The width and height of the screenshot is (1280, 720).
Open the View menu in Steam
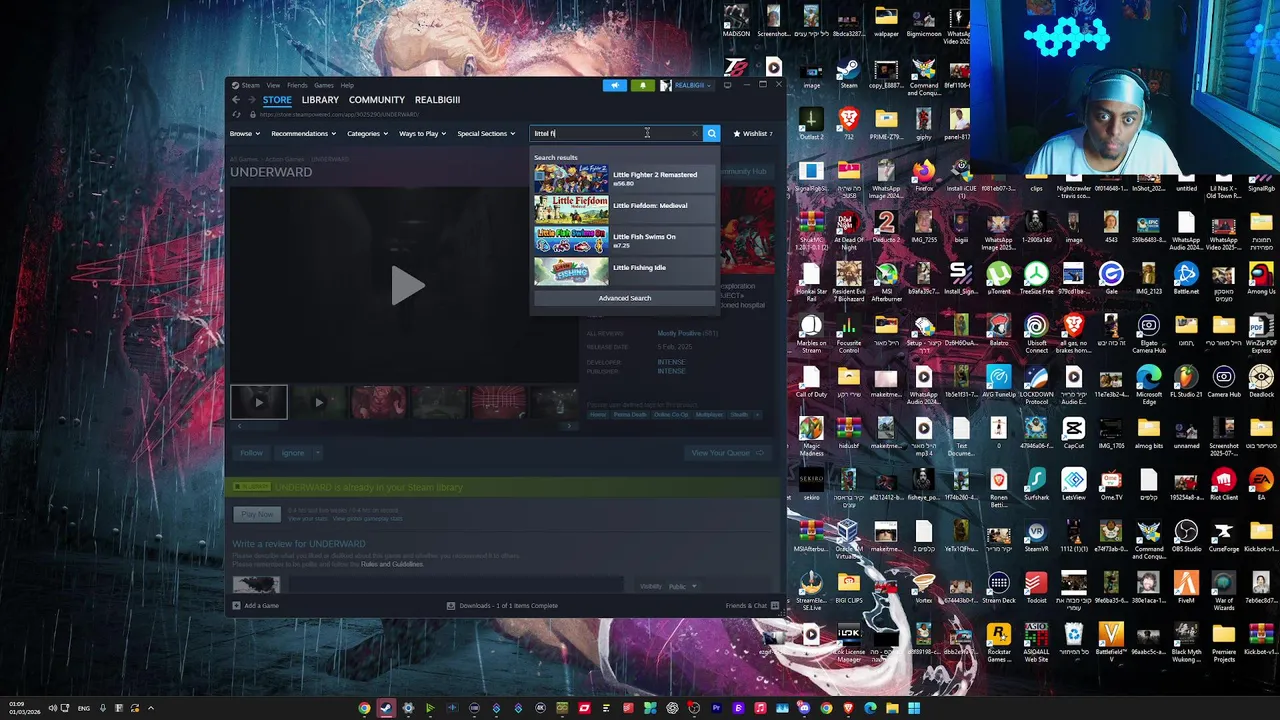coord(273,85)
